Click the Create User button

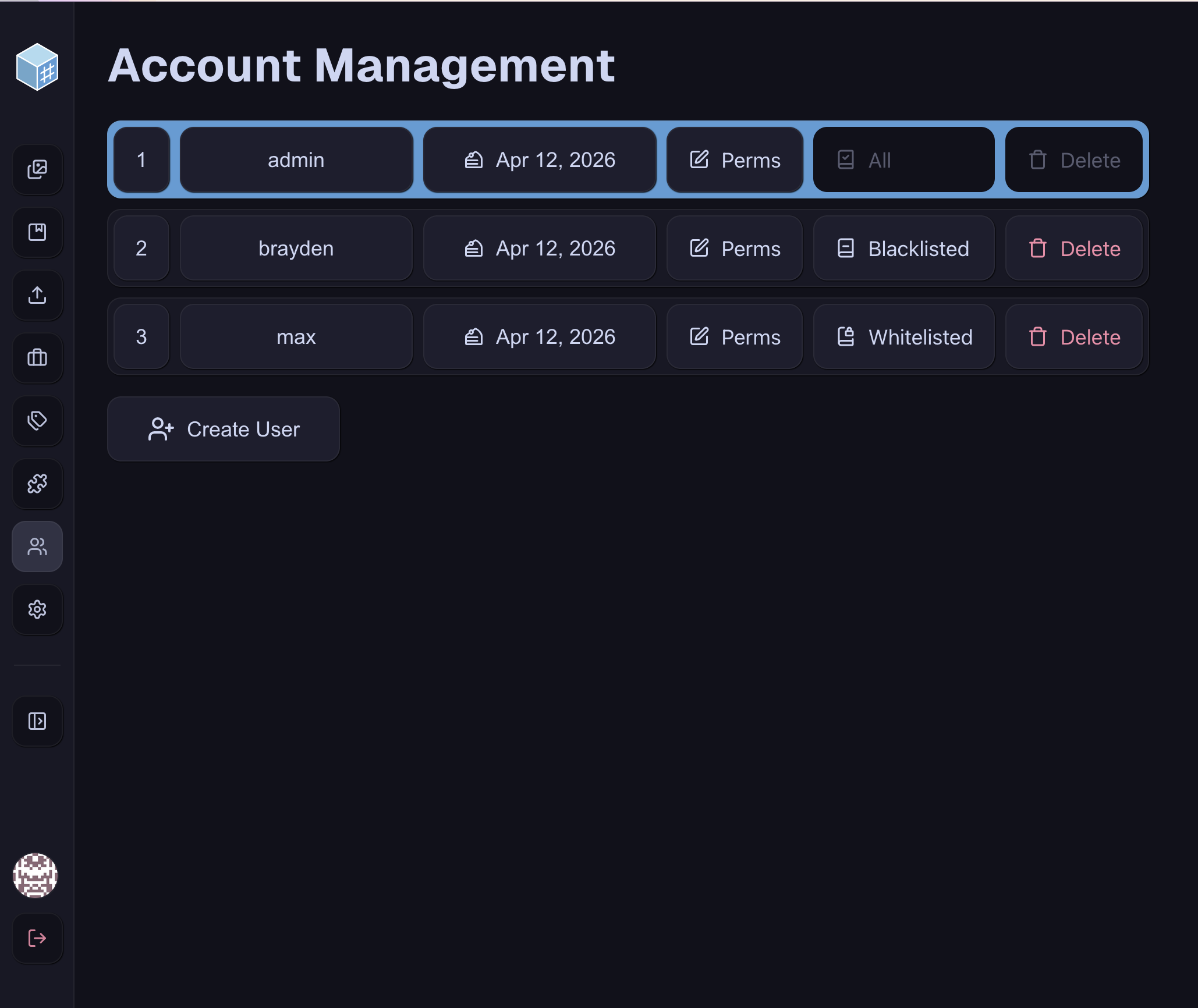223,429
